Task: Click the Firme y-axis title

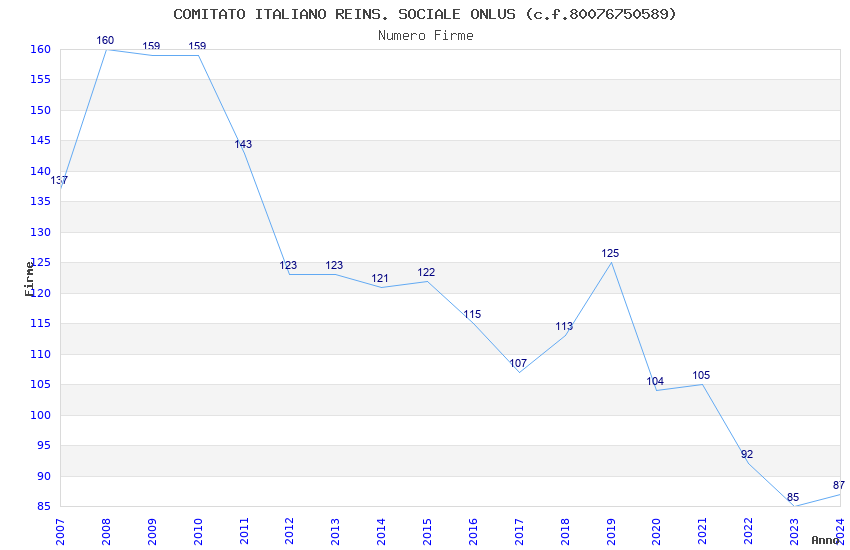Action: coord(30,279)
